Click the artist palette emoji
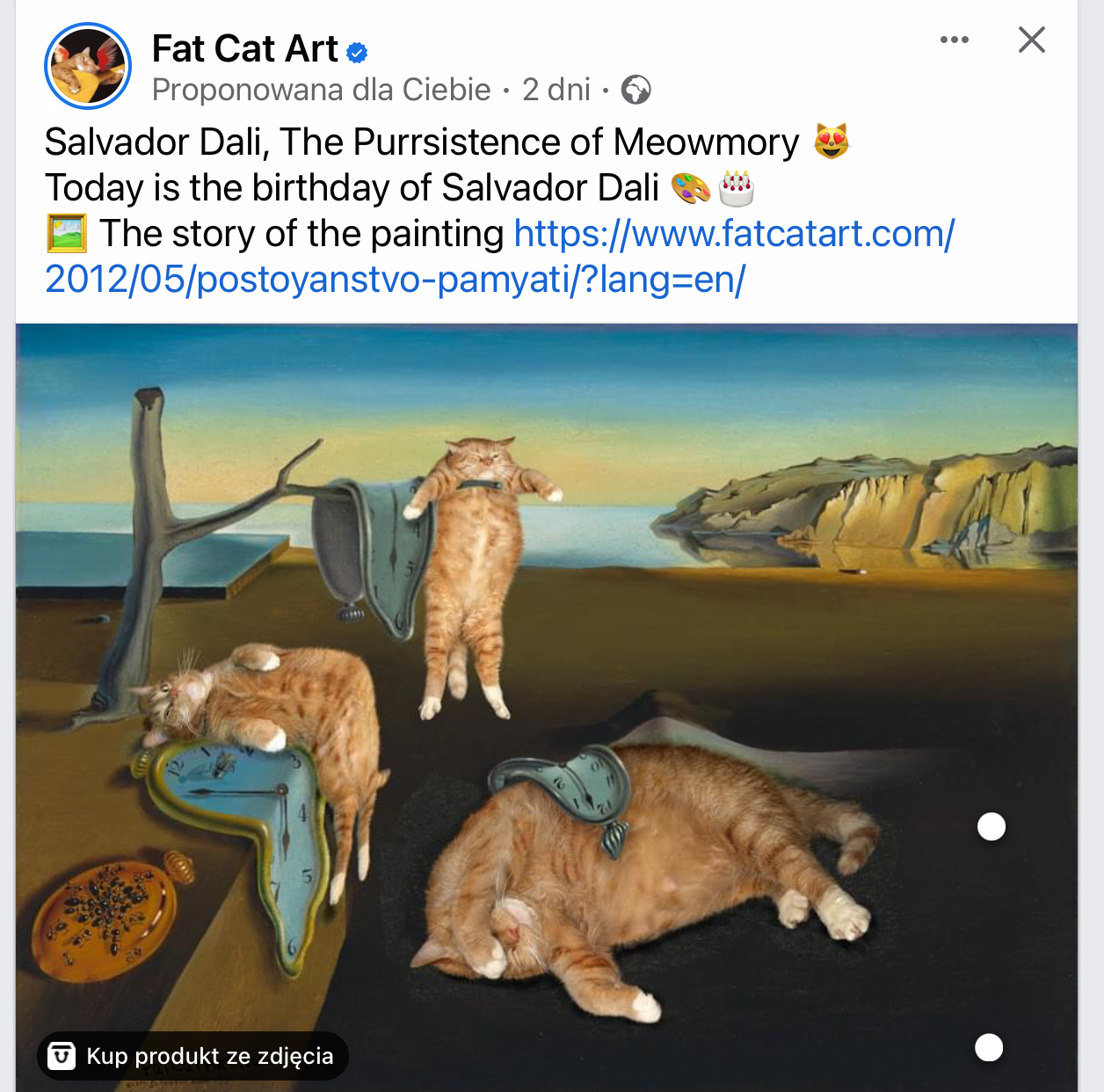This screenshot has height=1092, width=1104. point(691,188)
